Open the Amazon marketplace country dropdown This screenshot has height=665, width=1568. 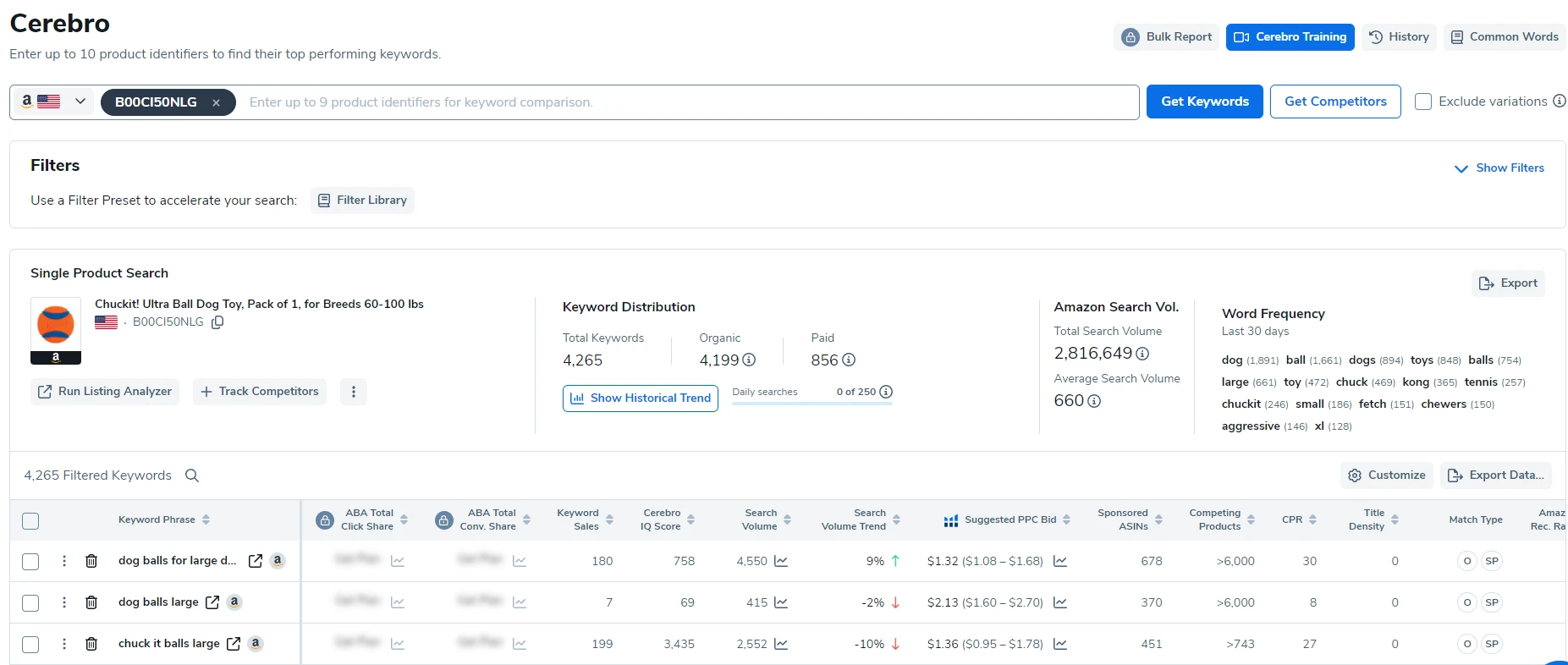tap(54, 102)
